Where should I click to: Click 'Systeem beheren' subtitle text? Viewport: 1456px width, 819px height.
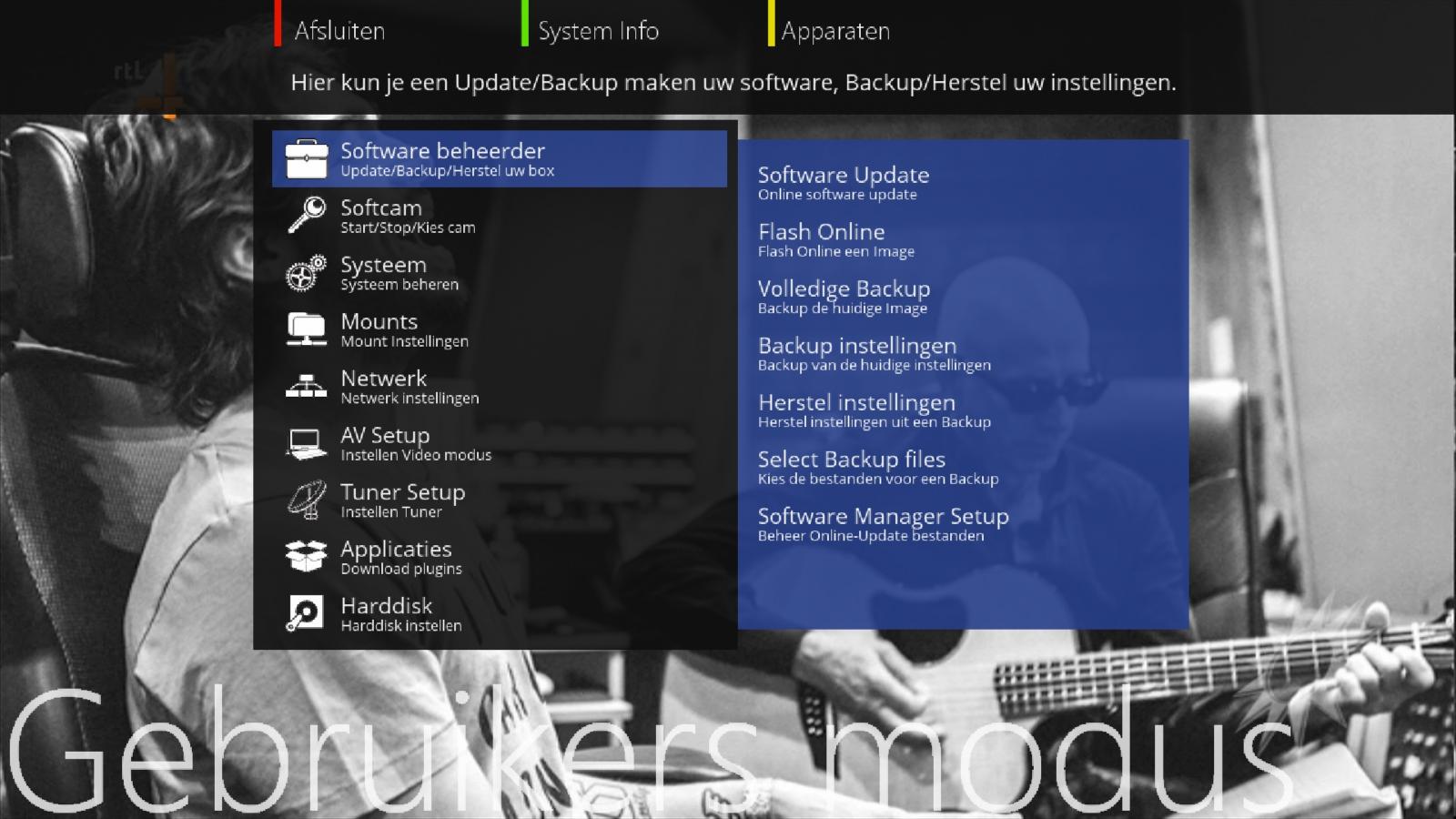click(399, 285)
